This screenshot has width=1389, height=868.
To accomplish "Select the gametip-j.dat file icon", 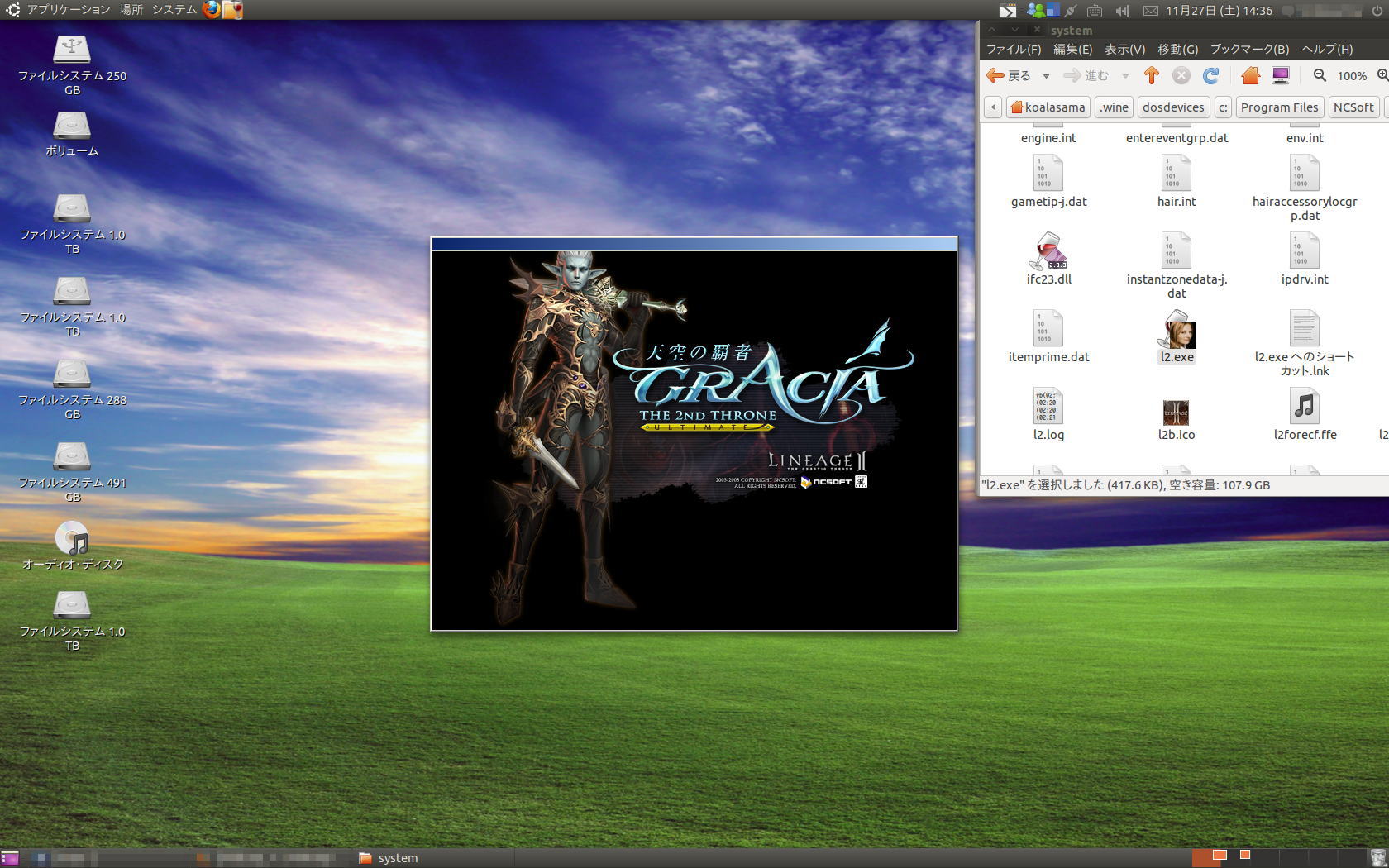I will click(x=1048, y=174).
